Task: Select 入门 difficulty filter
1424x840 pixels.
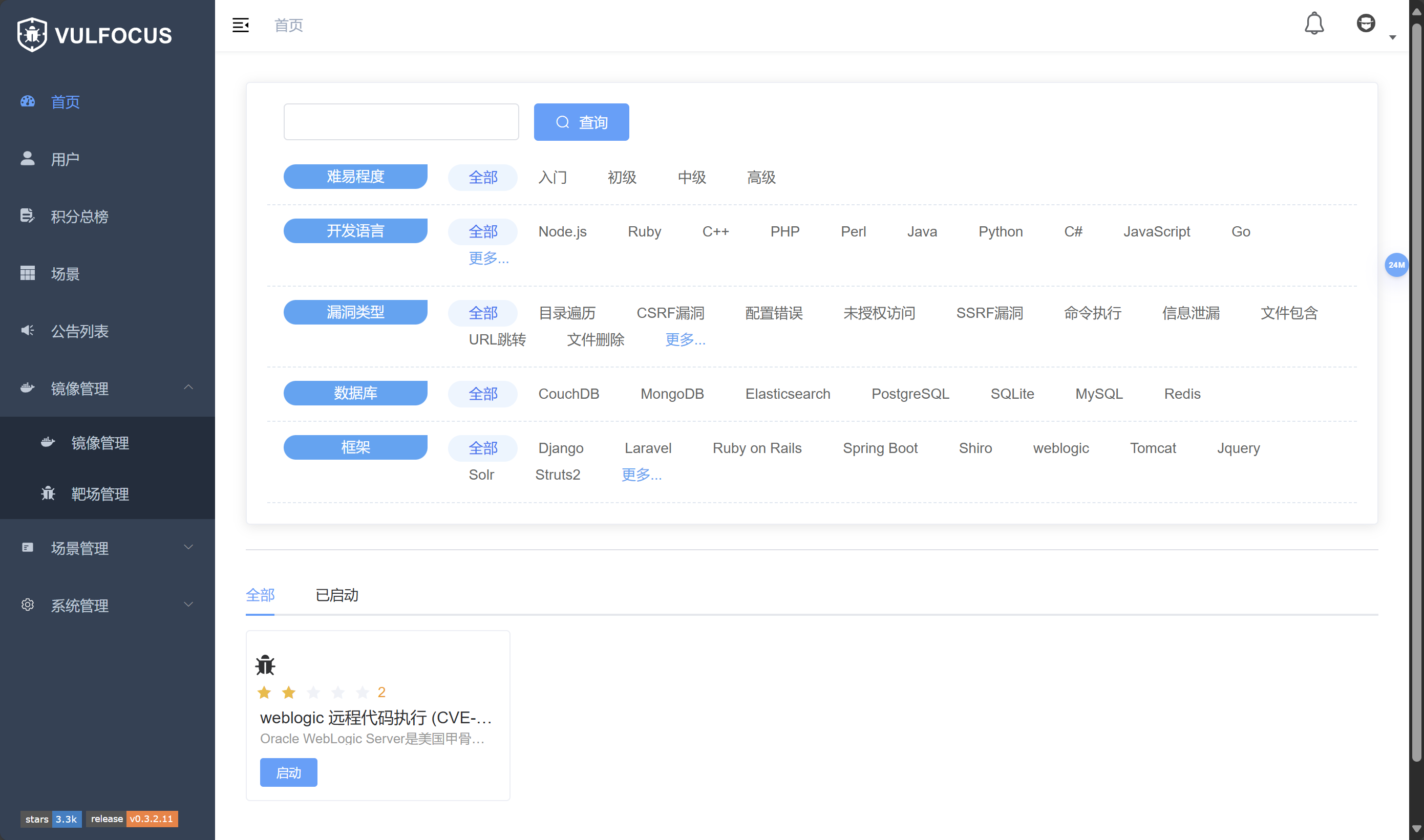Action: tap(552, 177)
